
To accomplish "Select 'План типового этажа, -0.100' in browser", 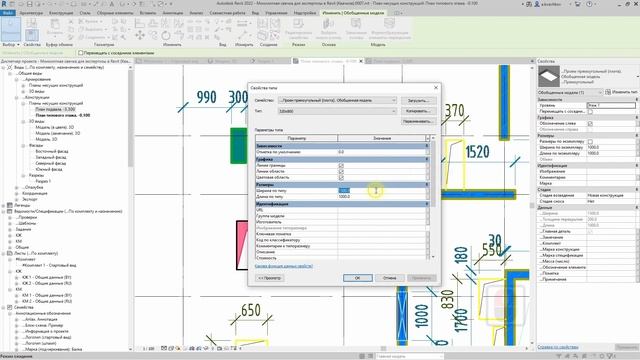I will (x=63, y=116).
